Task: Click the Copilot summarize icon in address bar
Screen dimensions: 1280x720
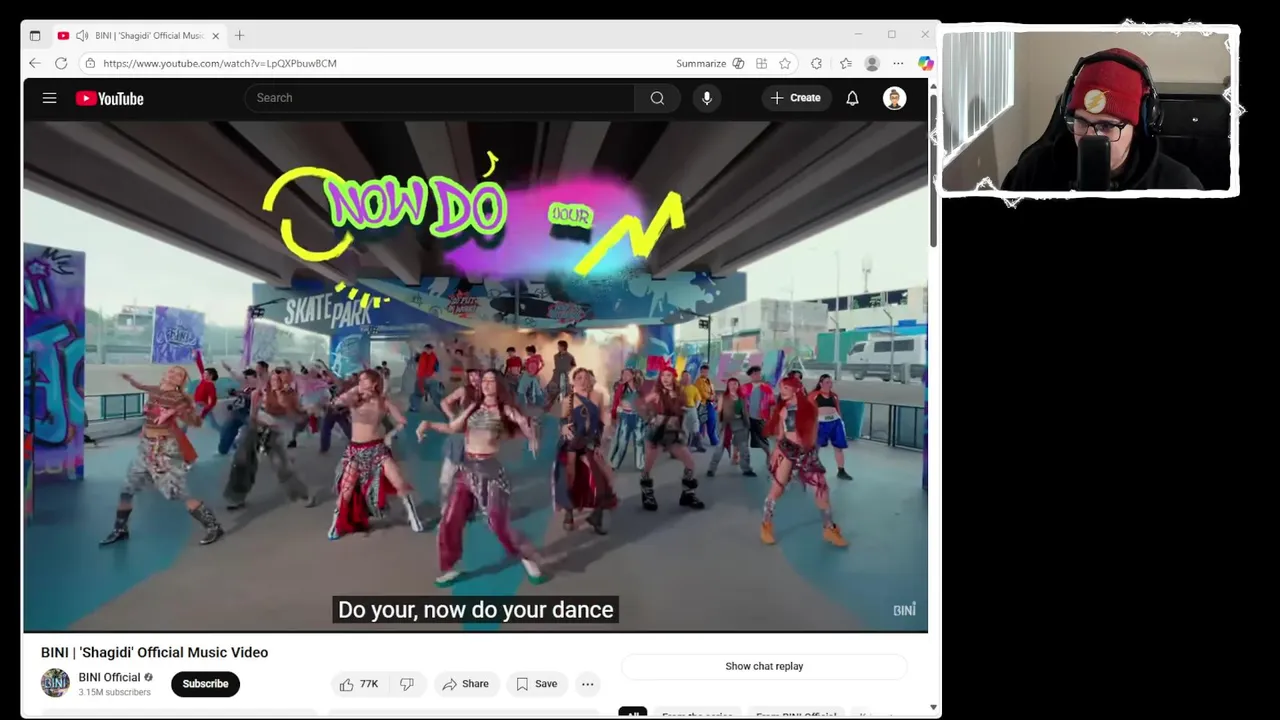Action: pyautogui.click(x=738, y=63)
